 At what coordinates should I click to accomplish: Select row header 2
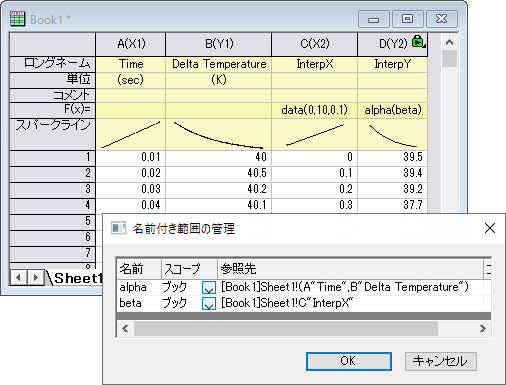(53, 174)
